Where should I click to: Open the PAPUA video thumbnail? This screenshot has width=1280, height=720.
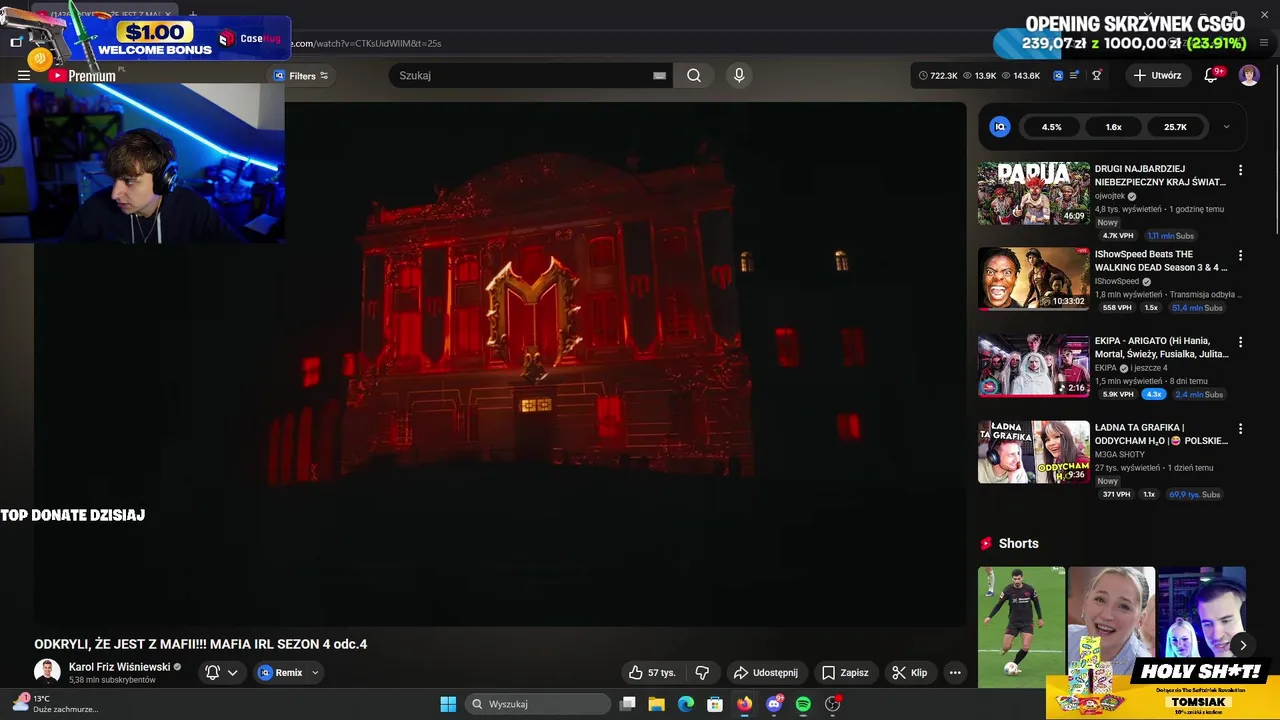pos(1034,193)
